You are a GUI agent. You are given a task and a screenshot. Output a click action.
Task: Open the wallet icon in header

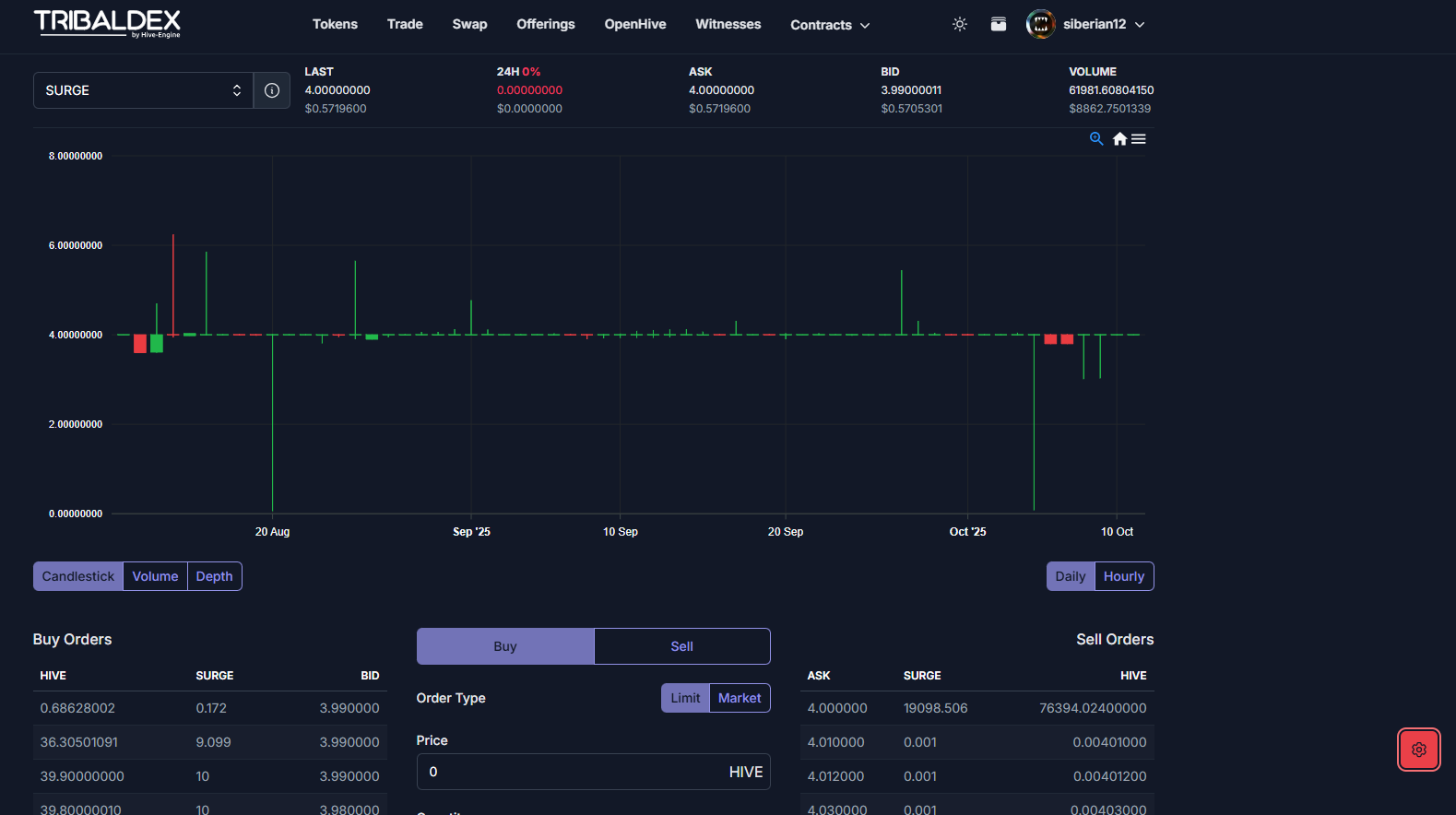[x=999, y=24]
